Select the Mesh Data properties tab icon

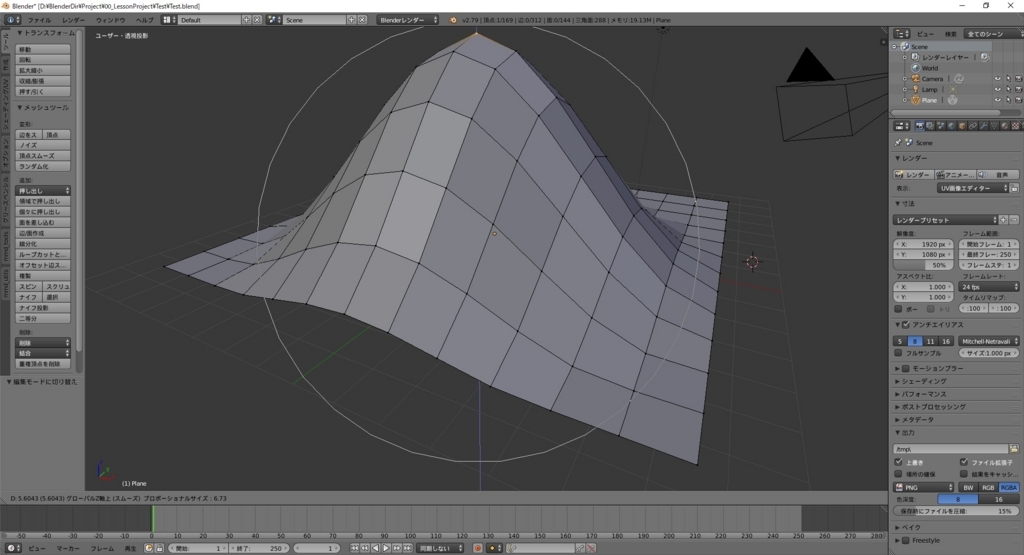[x=994, y=126]
